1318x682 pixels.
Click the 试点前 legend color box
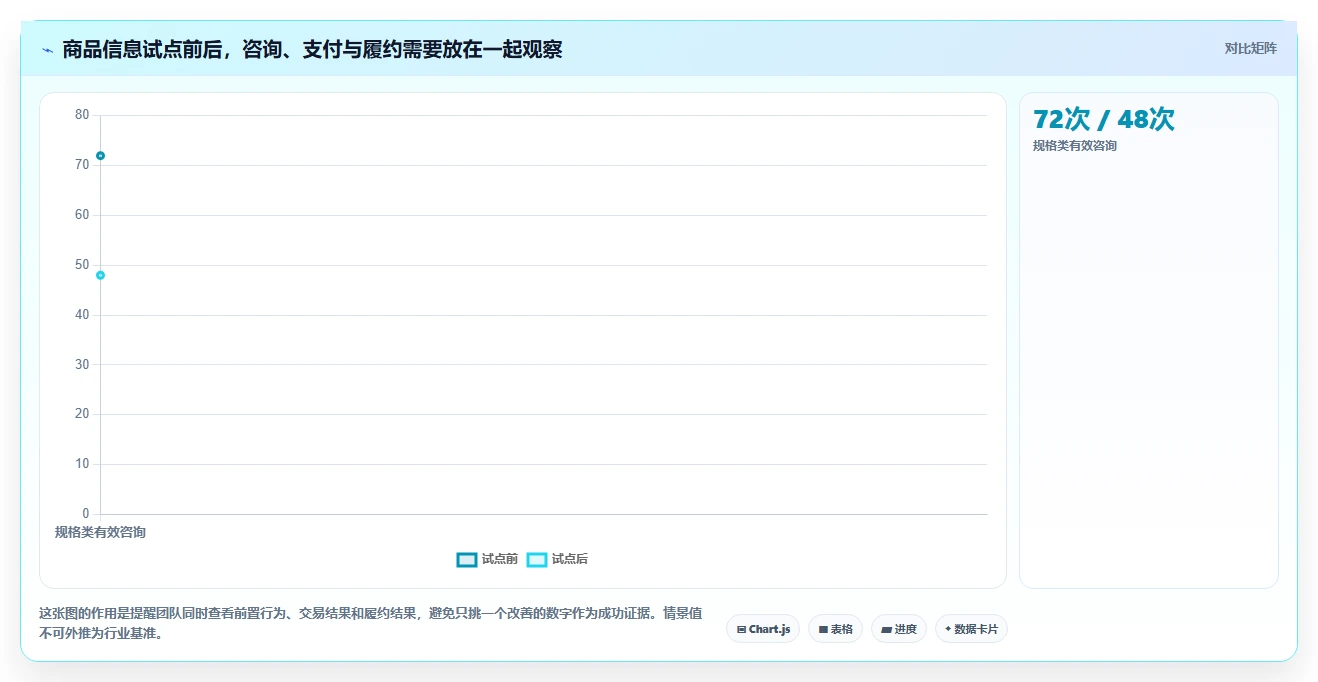[466, 559]
